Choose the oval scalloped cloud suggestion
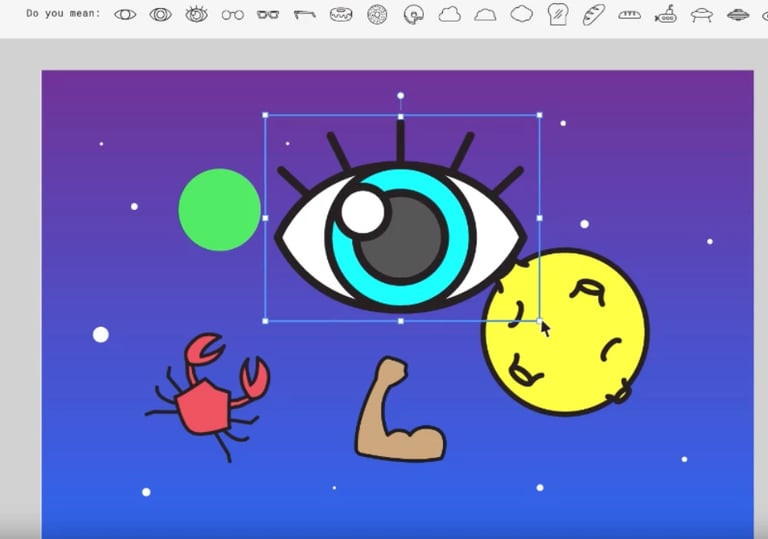 522,14
